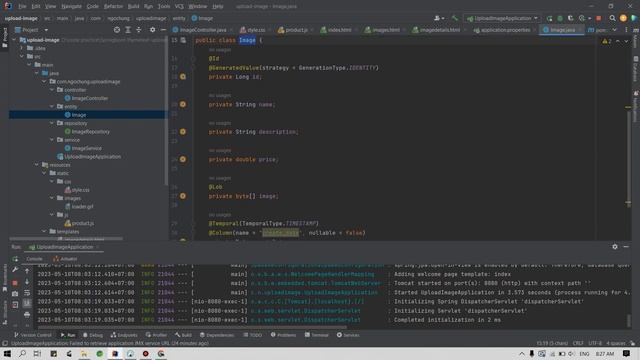Switch to the ImageController.java editor tab
Viewport: 640px width, 360px height.
coord(200,30)
